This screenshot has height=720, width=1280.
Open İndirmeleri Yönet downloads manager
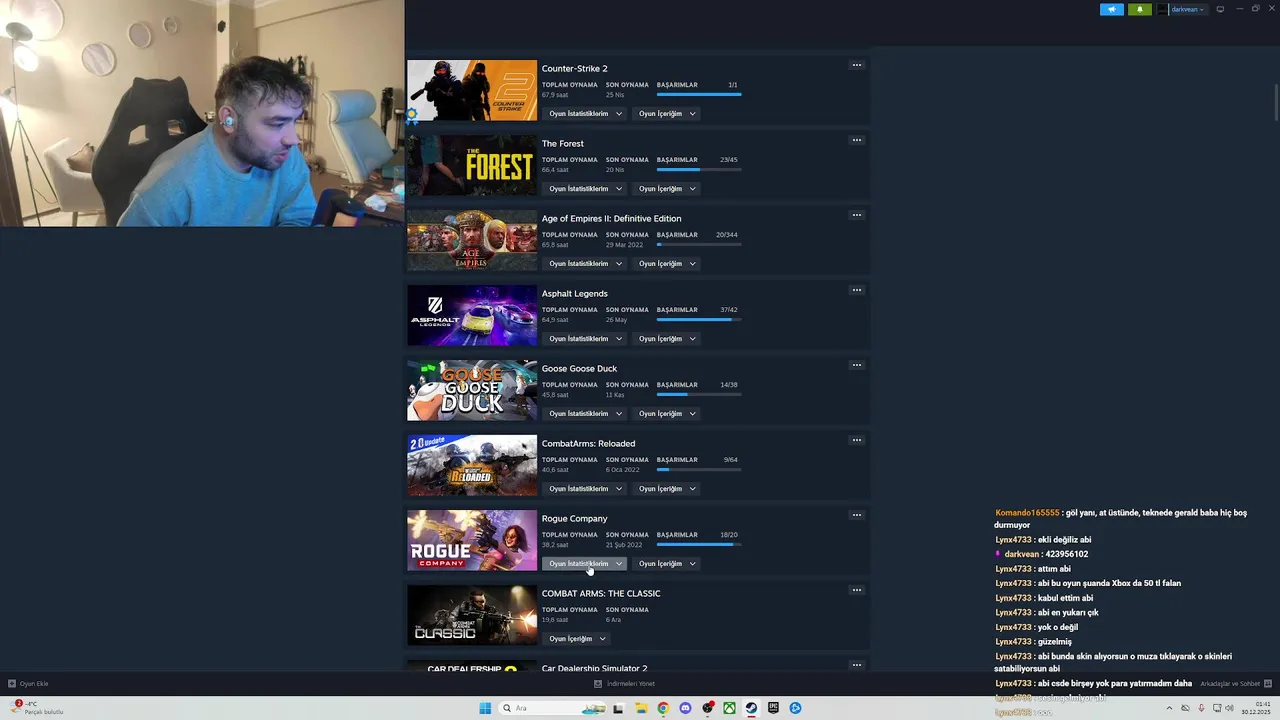[625, 684]
